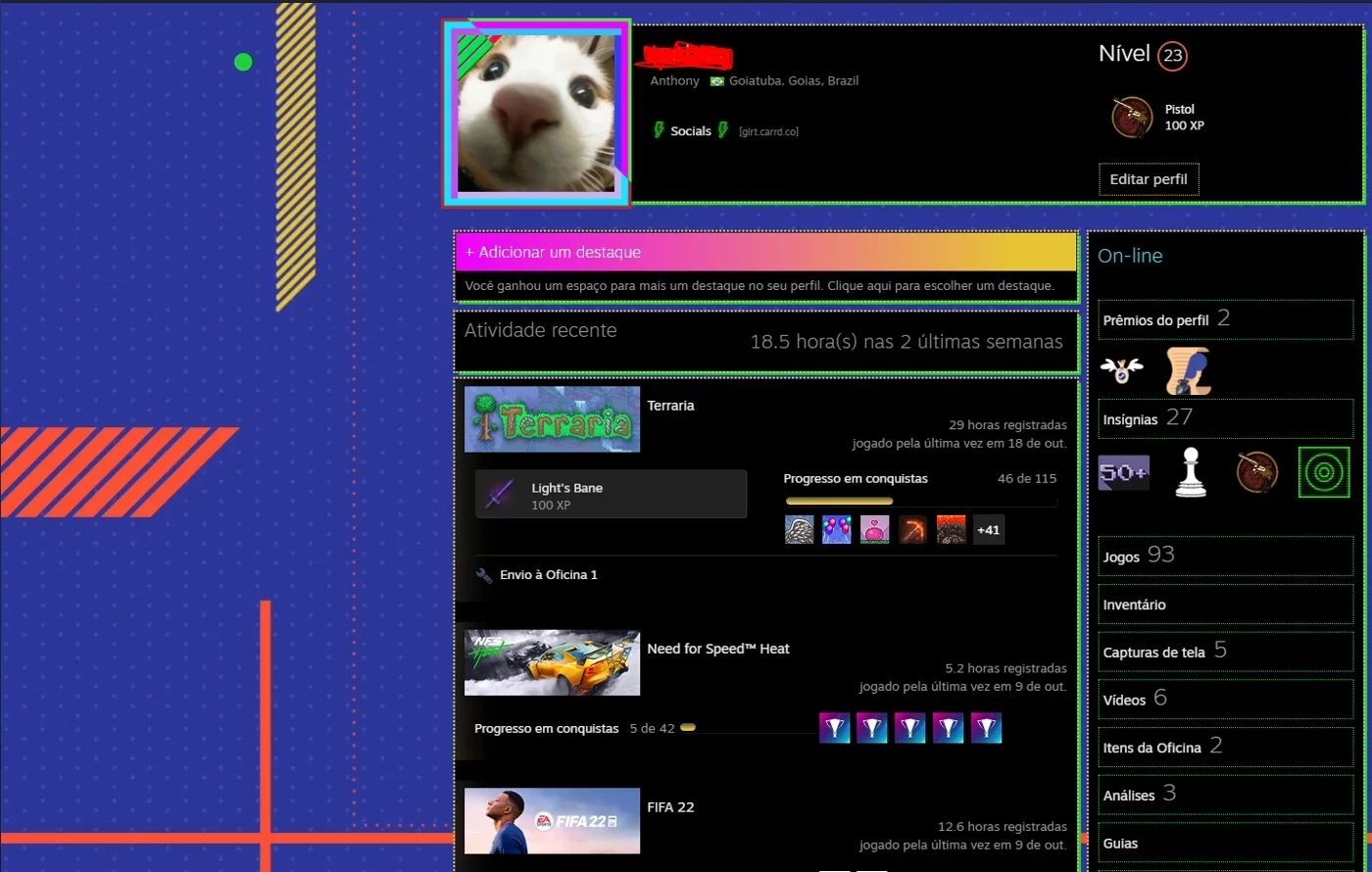Click the pink slime Terraria achievement icon
Image resolution: width=1372 pixels, height=872 pixels.
[x=875, y=530]
